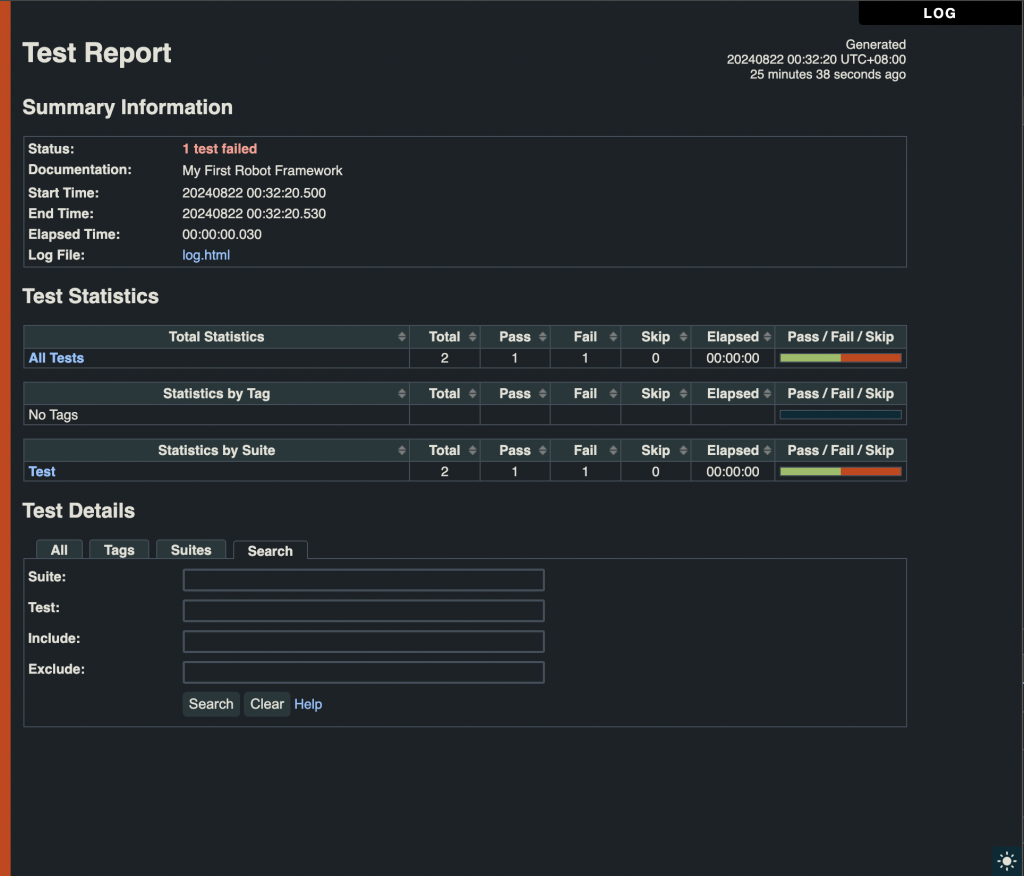Open the Test suite link
1024x876 pixels.
tap(42, 472)
